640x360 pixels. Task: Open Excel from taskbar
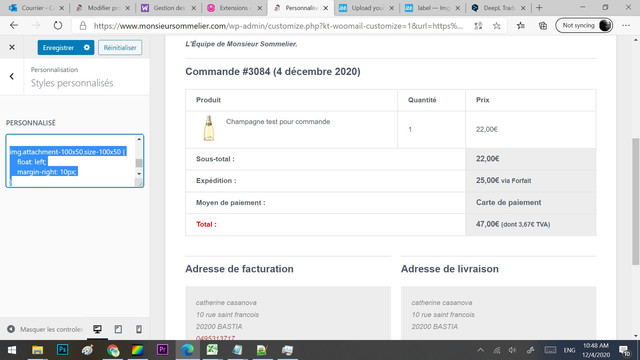tap(212, 350)
